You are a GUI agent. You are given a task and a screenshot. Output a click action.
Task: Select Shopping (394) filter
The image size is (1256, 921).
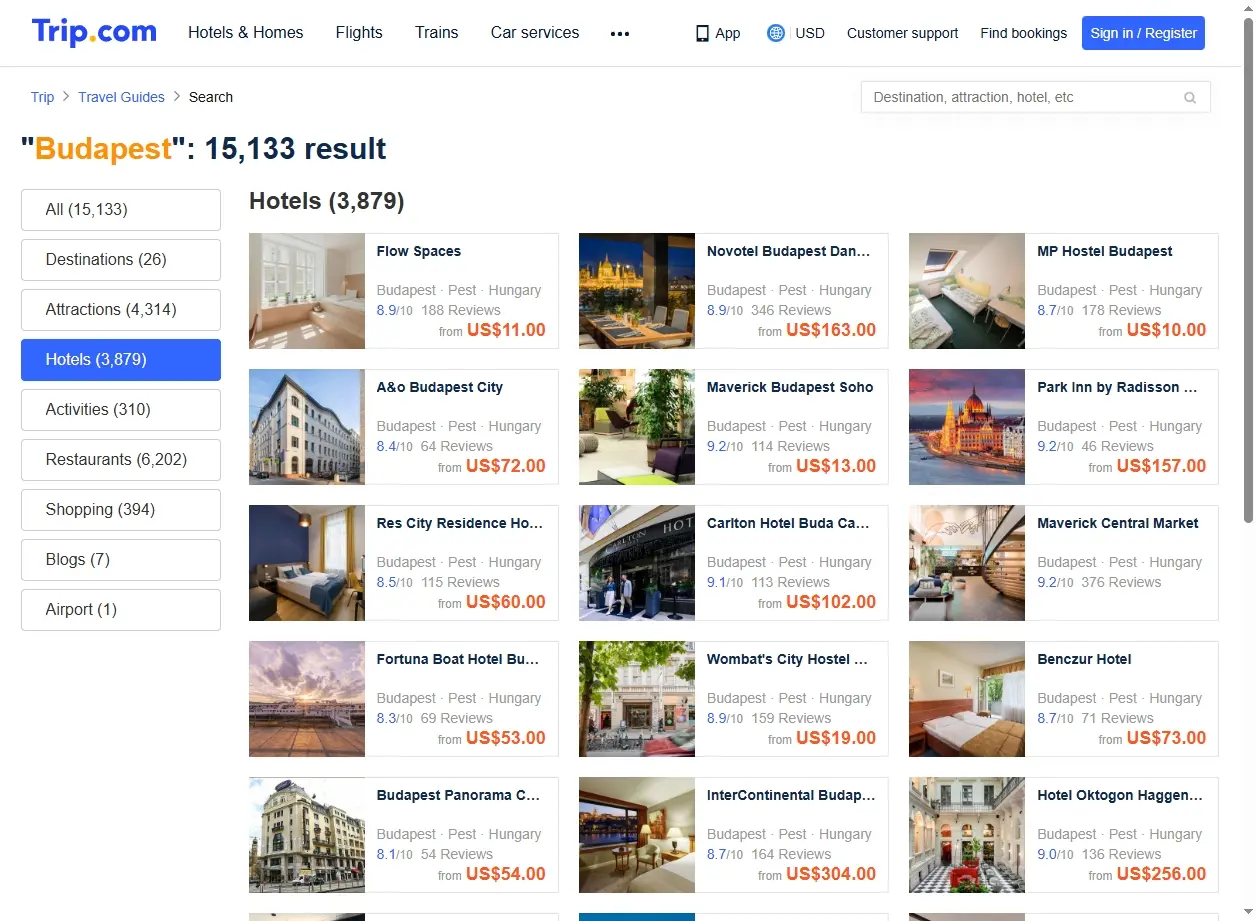121,510
